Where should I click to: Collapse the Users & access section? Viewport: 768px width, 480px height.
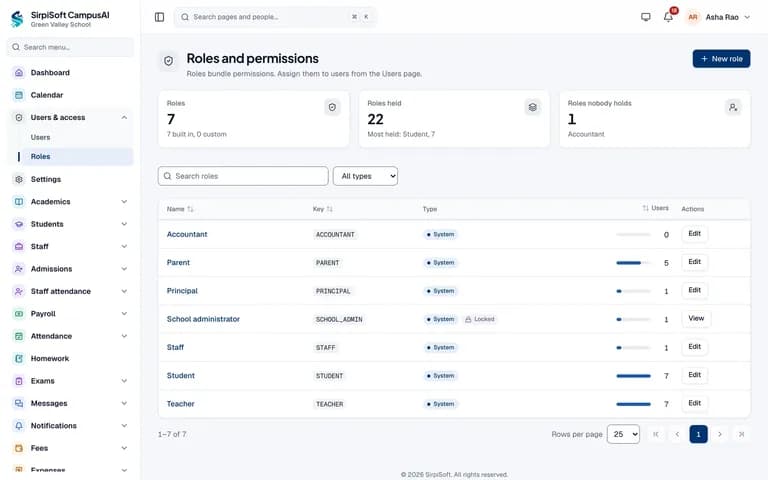pyautogui.click(x=124, y=118)
